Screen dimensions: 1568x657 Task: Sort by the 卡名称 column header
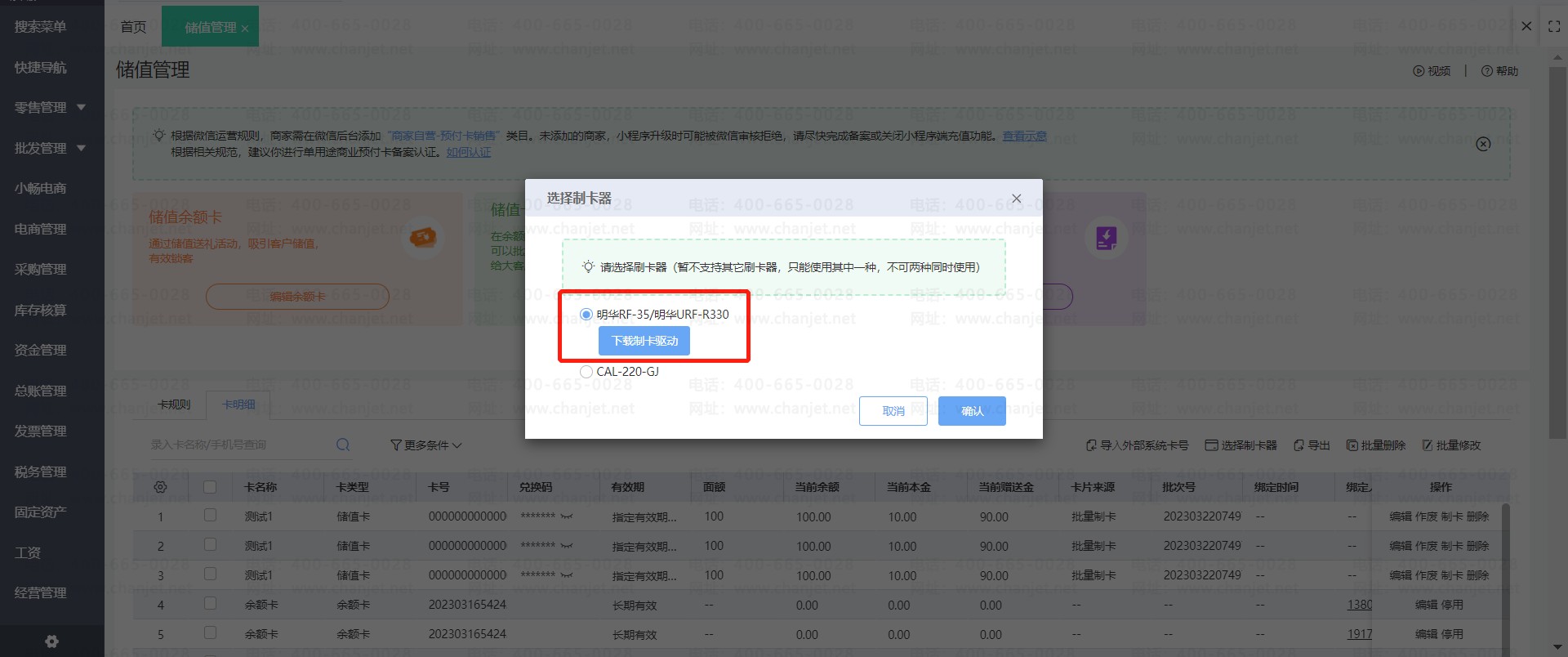tap(261, 487)
